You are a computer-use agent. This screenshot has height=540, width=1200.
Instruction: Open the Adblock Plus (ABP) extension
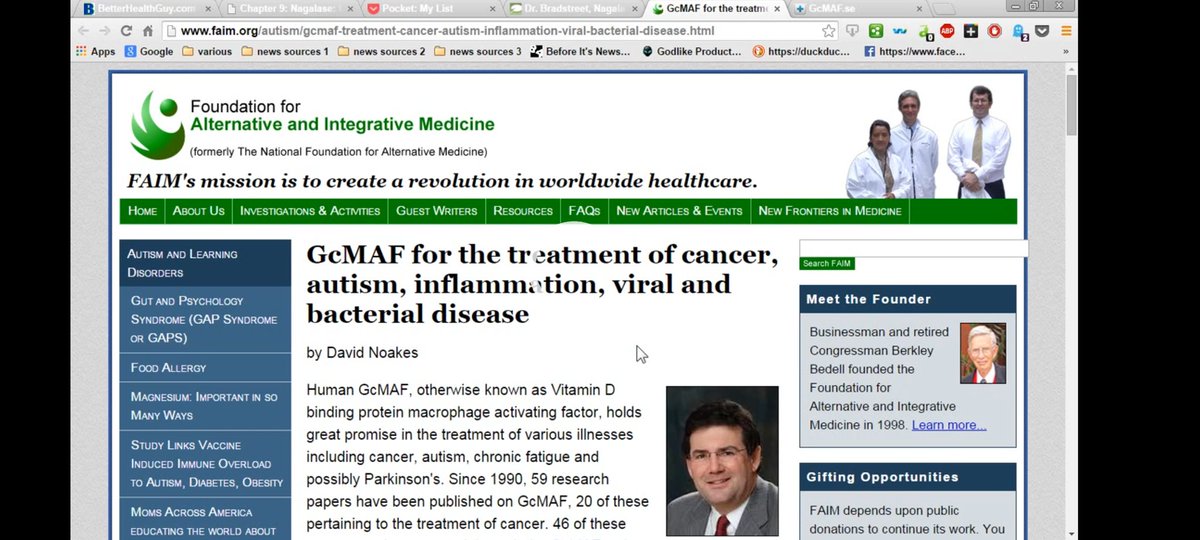[947, 31]
